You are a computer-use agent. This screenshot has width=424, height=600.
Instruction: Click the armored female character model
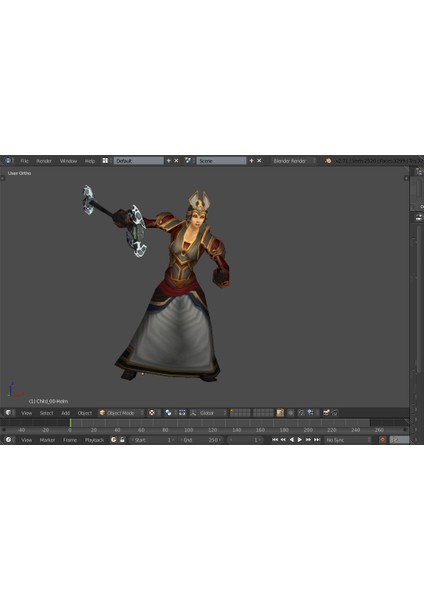(x=180, y=291)
